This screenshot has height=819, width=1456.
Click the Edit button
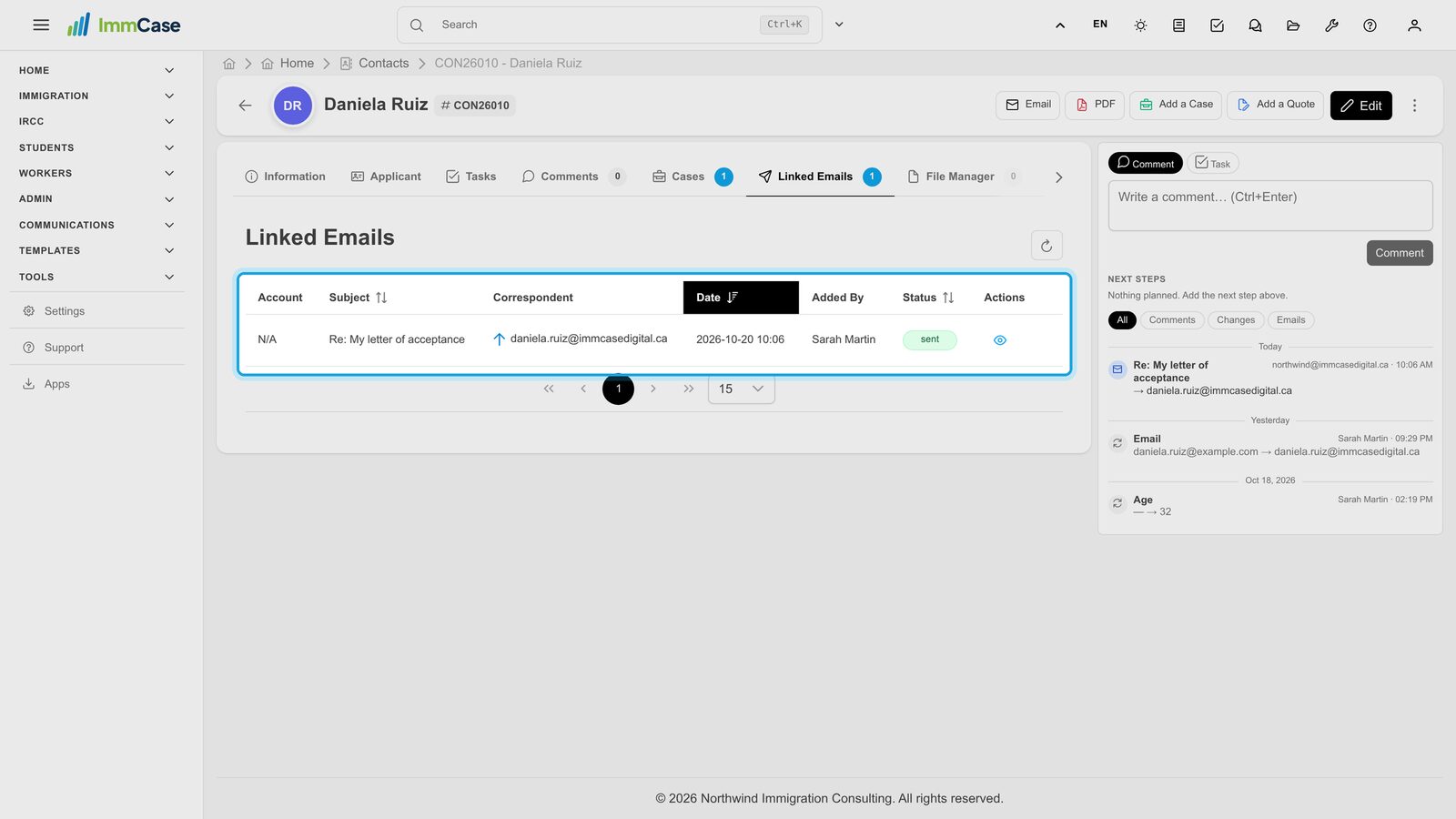pos(1361,106)
